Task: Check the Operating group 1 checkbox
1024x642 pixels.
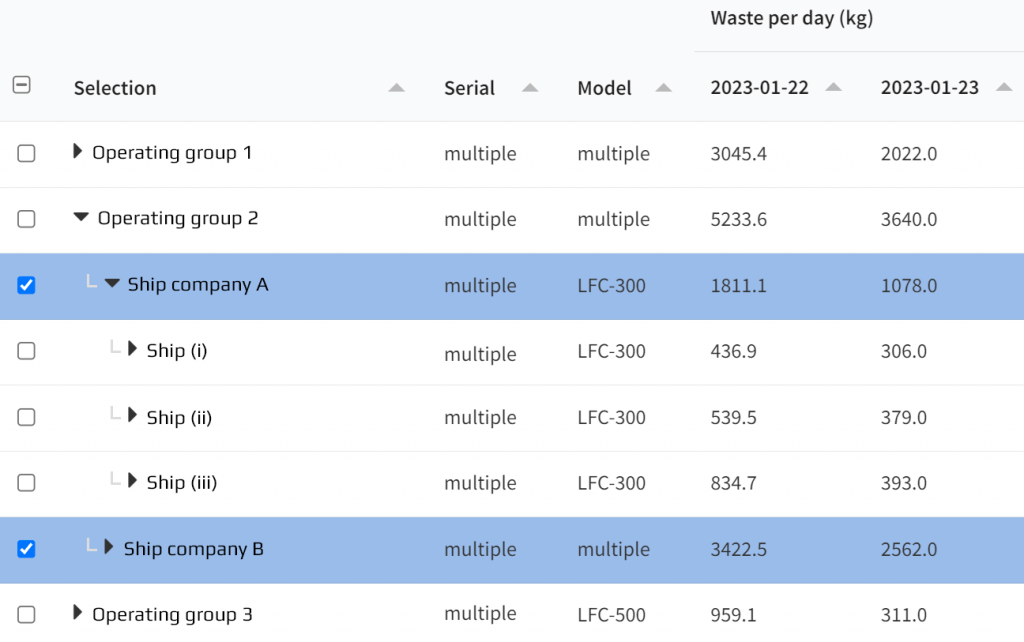Action: coord(27,153)
